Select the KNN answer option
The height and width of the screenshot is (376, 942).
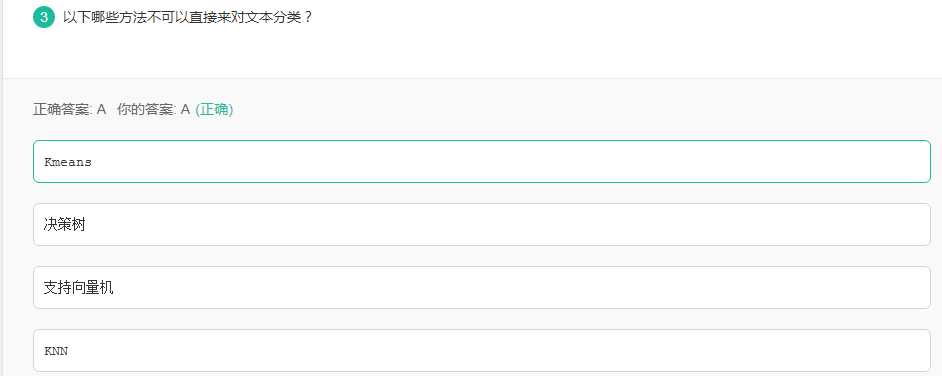[482, 351]
